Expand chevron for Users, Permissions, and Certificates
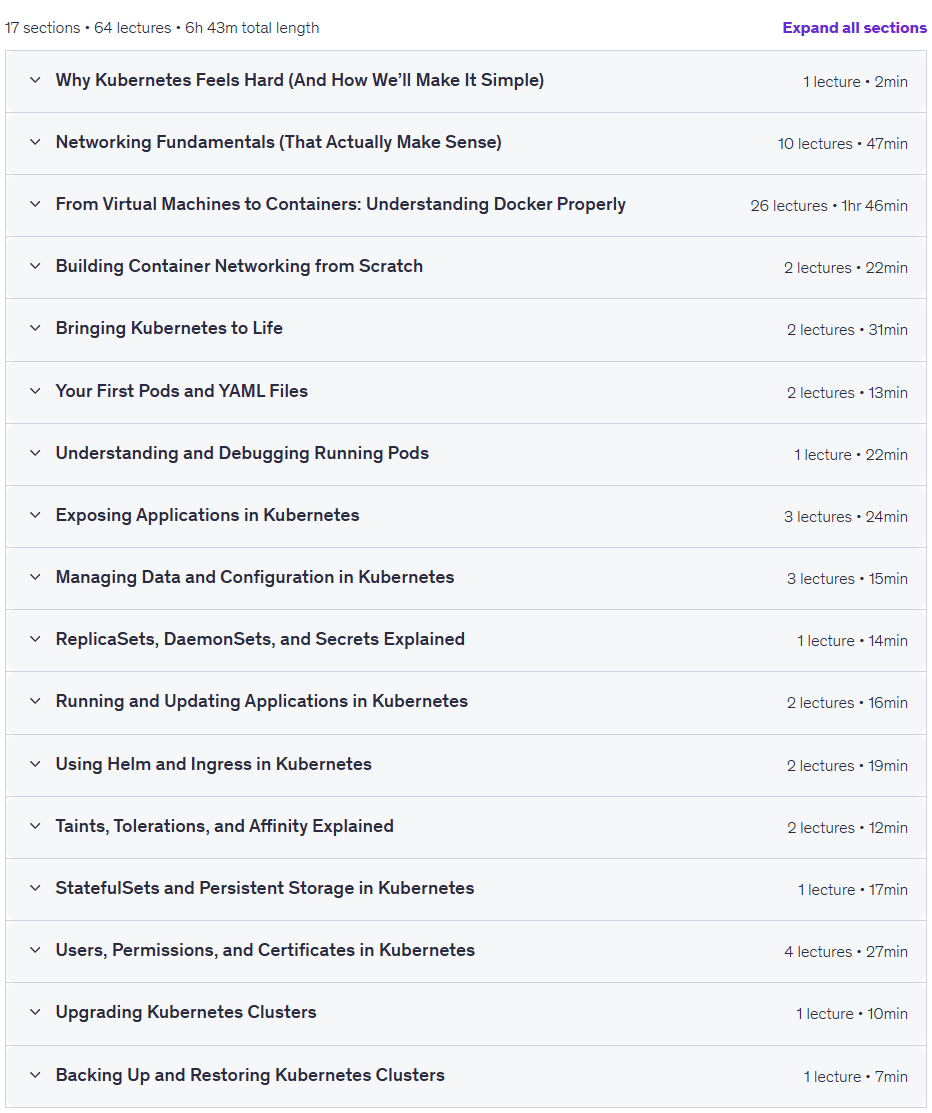The image size is (932, 1113). [x=35, y=950]
